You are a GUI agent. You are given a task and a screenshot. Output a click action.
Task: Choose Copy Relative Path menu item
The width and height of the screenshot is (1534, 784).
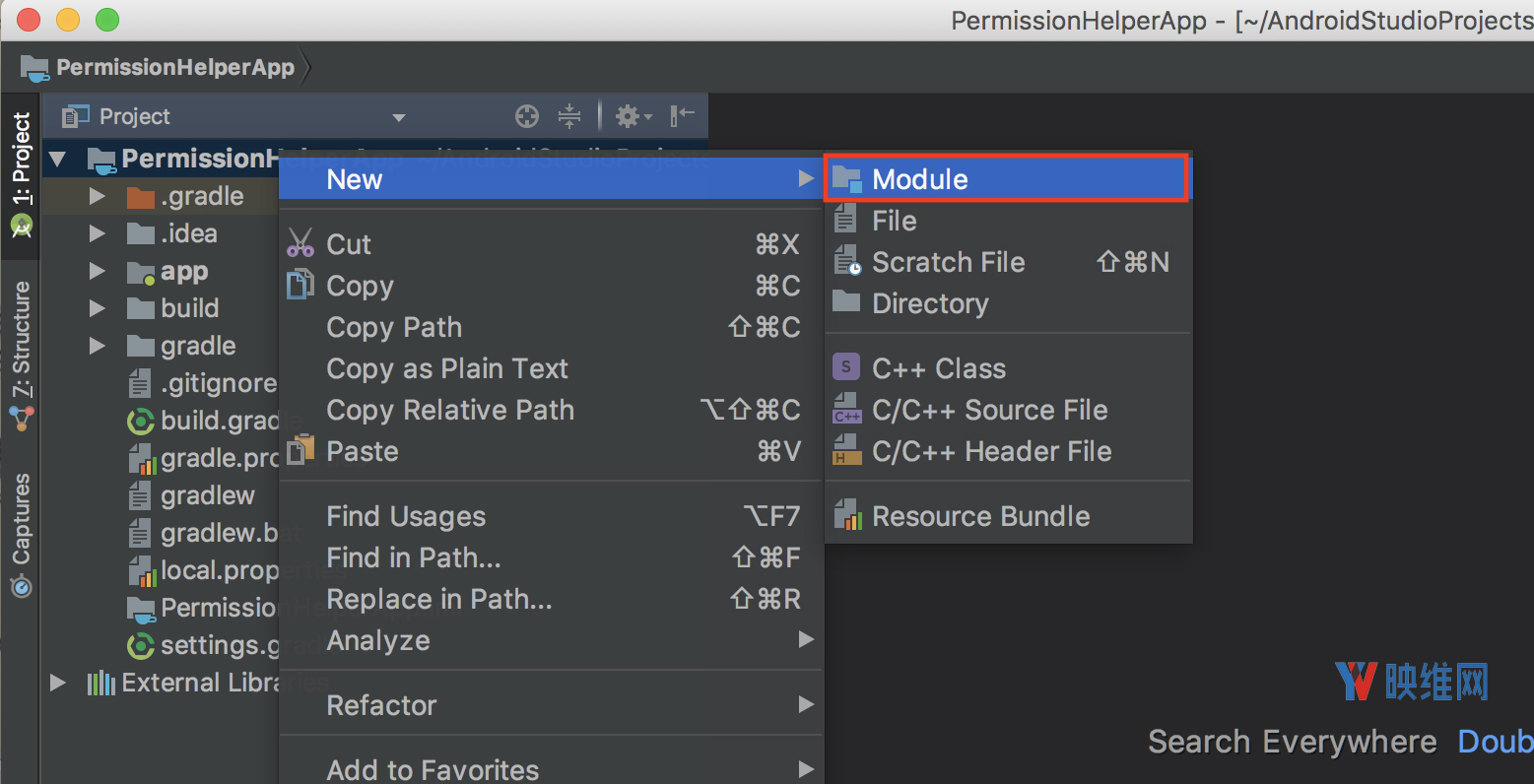[x=450, y=410]
